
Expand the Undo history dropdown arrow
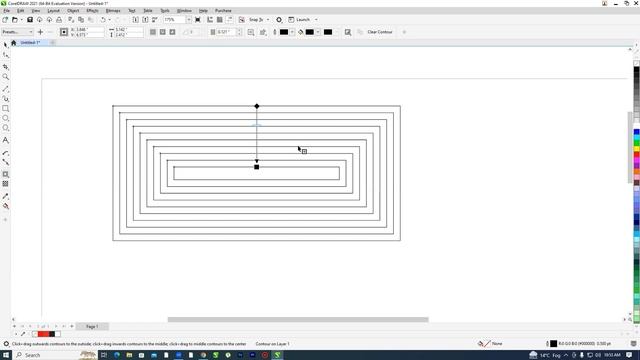click(x=109, y=20)
